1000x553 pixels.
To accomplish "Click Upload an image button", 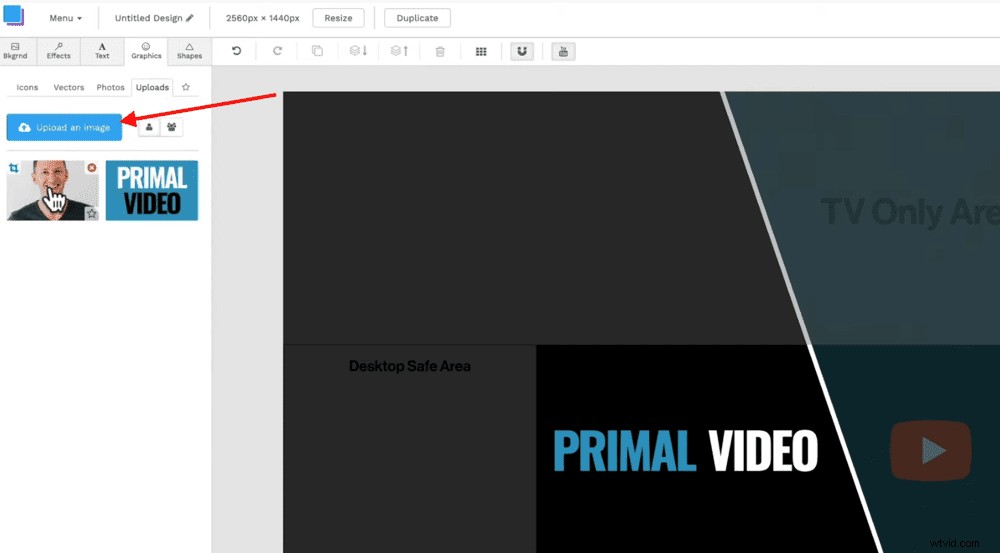I will pyautogui.click(x=64, y=128).
